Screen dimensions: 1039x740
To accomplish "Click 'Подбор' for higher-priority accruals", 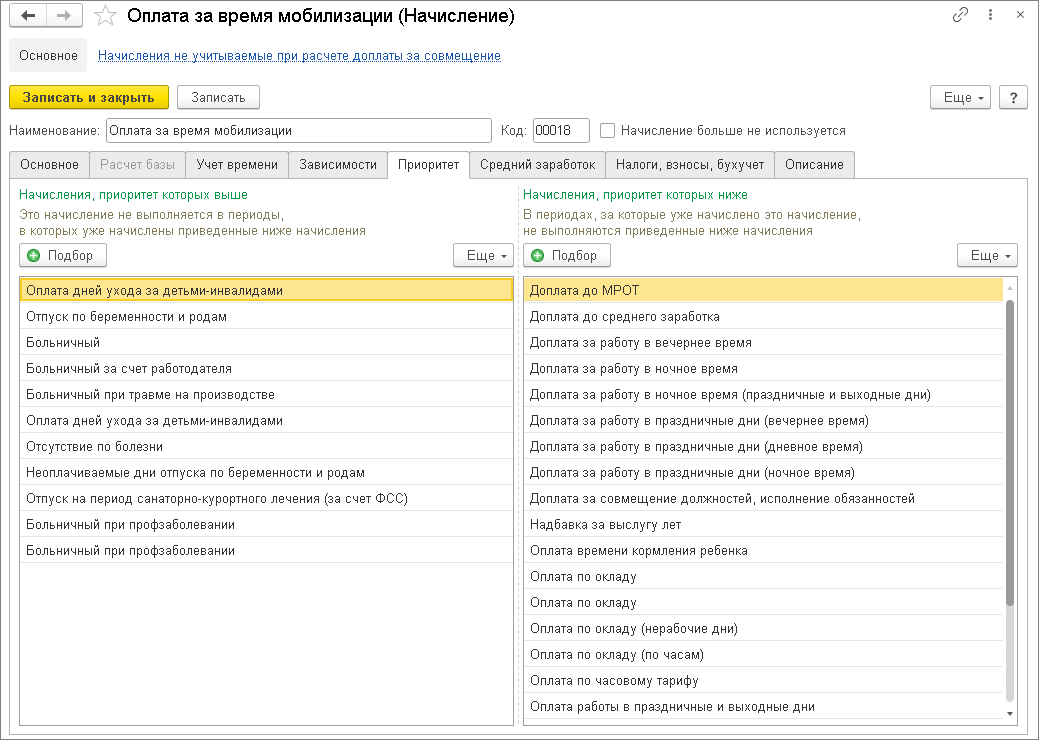I will (x=63, y=255).
